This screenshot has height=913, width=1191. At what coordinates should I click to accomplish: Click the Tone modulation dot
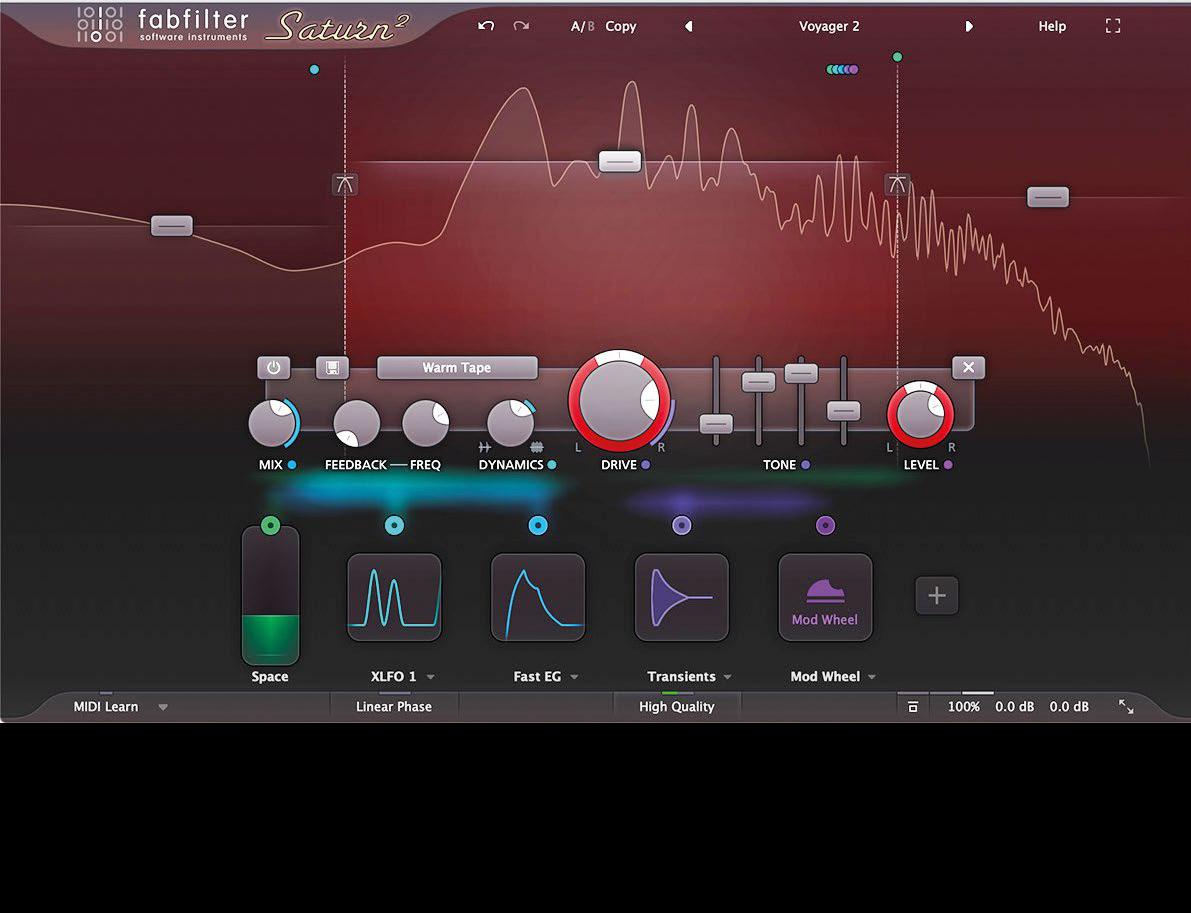click(805, 465)
